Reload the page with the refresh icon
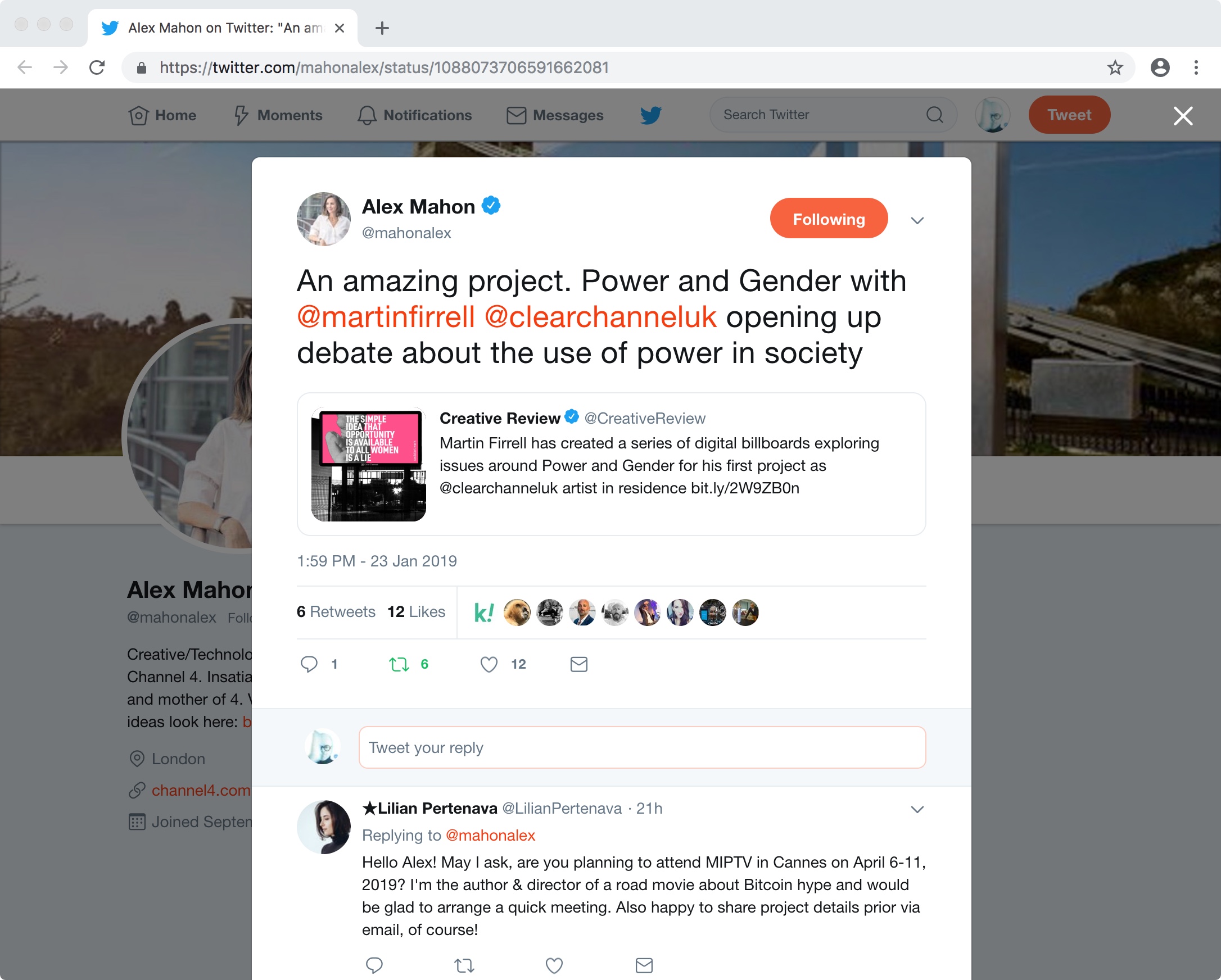Viewport: 1221px width, 980px height. [97, 67]
